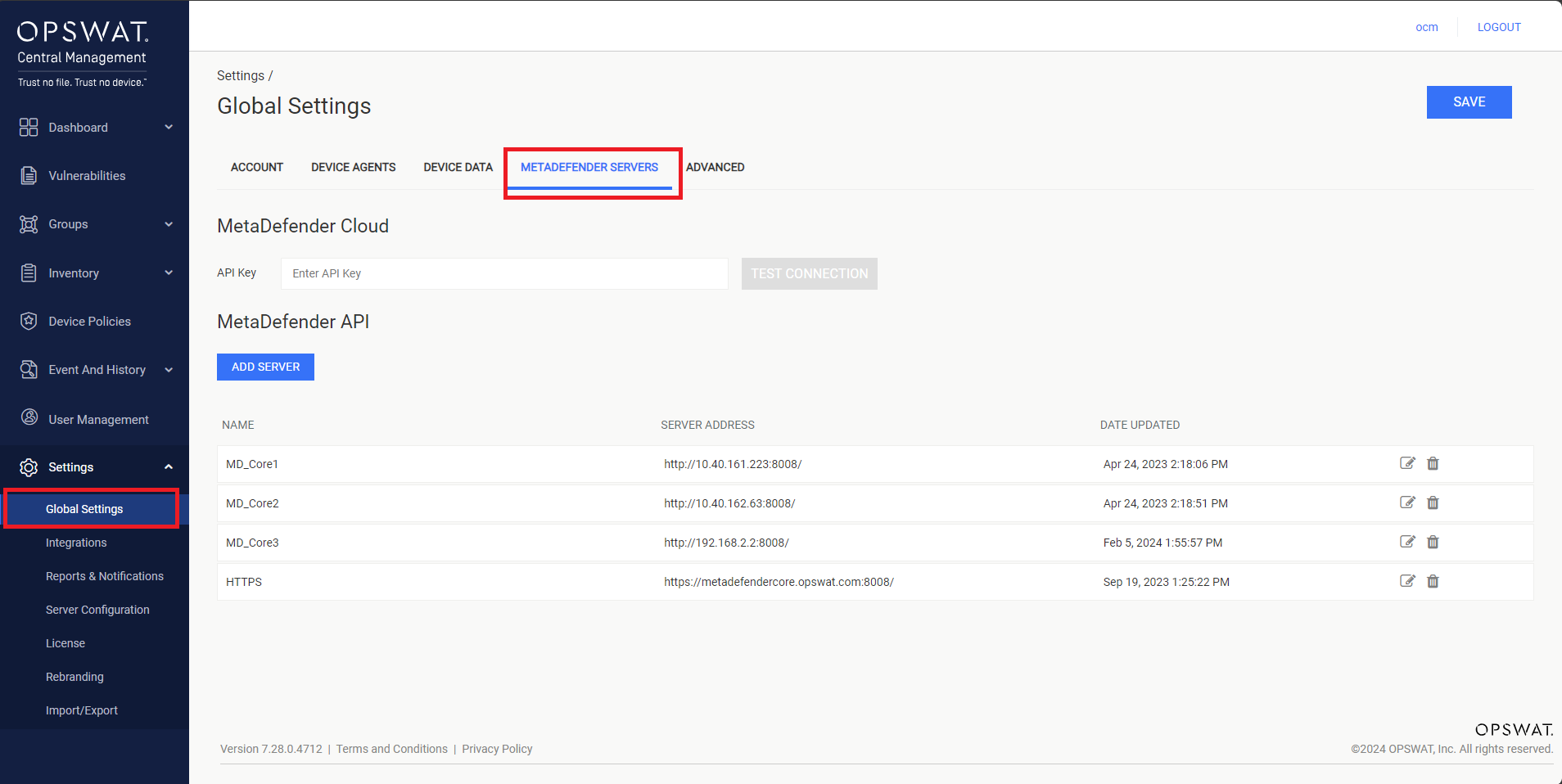Viewport: 1562px width, 784px height.
Task: Click the Name column header
Action: click(x=238, y=425)
